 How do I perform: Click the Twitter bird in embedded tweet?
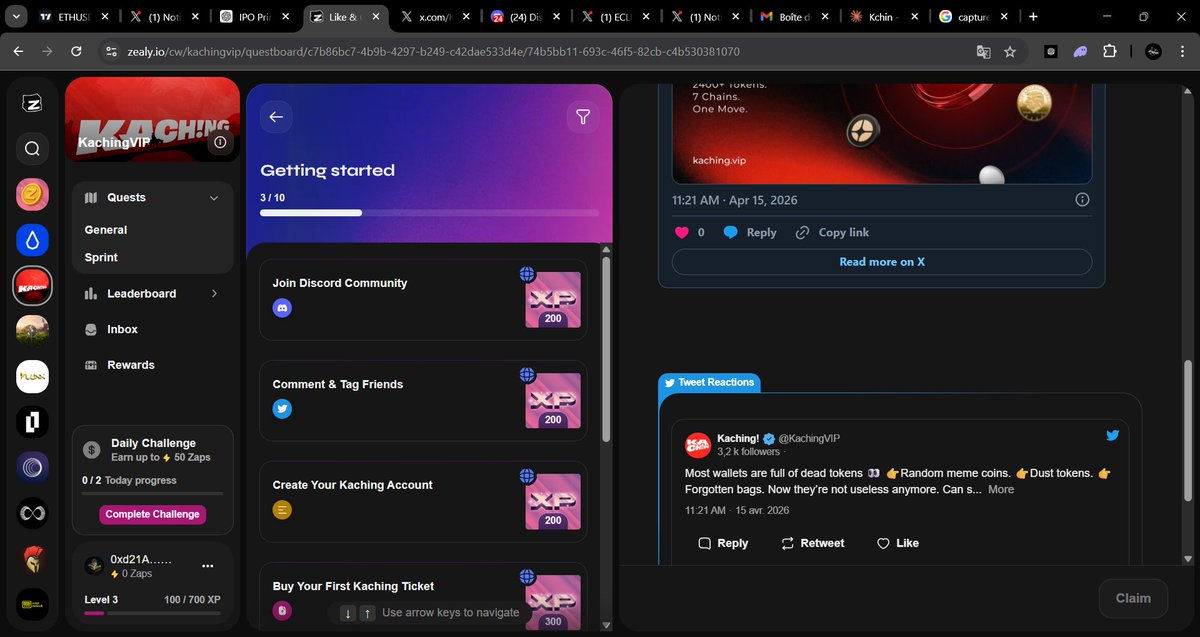click(x=1112, y=435)
